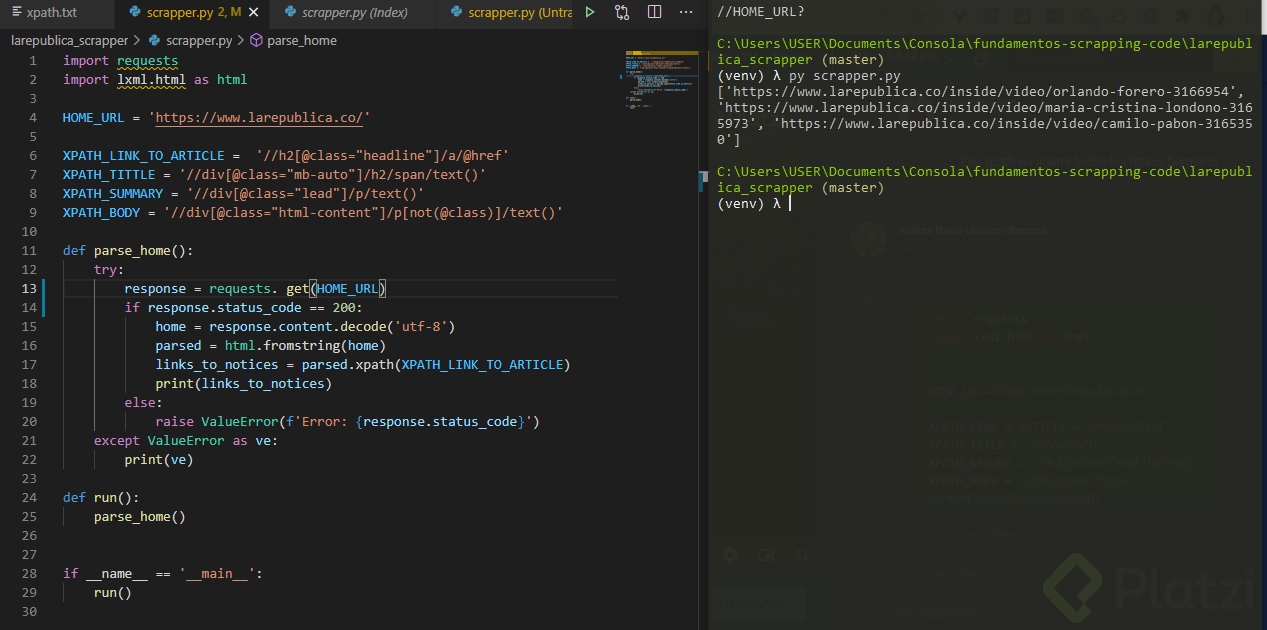Click line number 28 in the gutter
Image resolution: width=1267 pixels, height=630 pixels.
tap(29, 574)
